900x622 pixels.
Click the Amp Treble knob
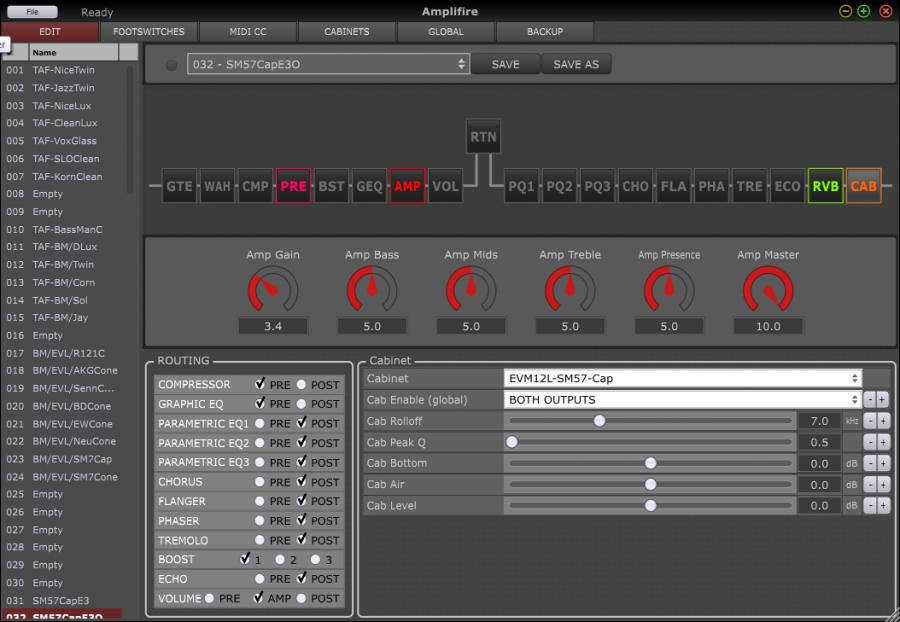(x=570, y=290)
